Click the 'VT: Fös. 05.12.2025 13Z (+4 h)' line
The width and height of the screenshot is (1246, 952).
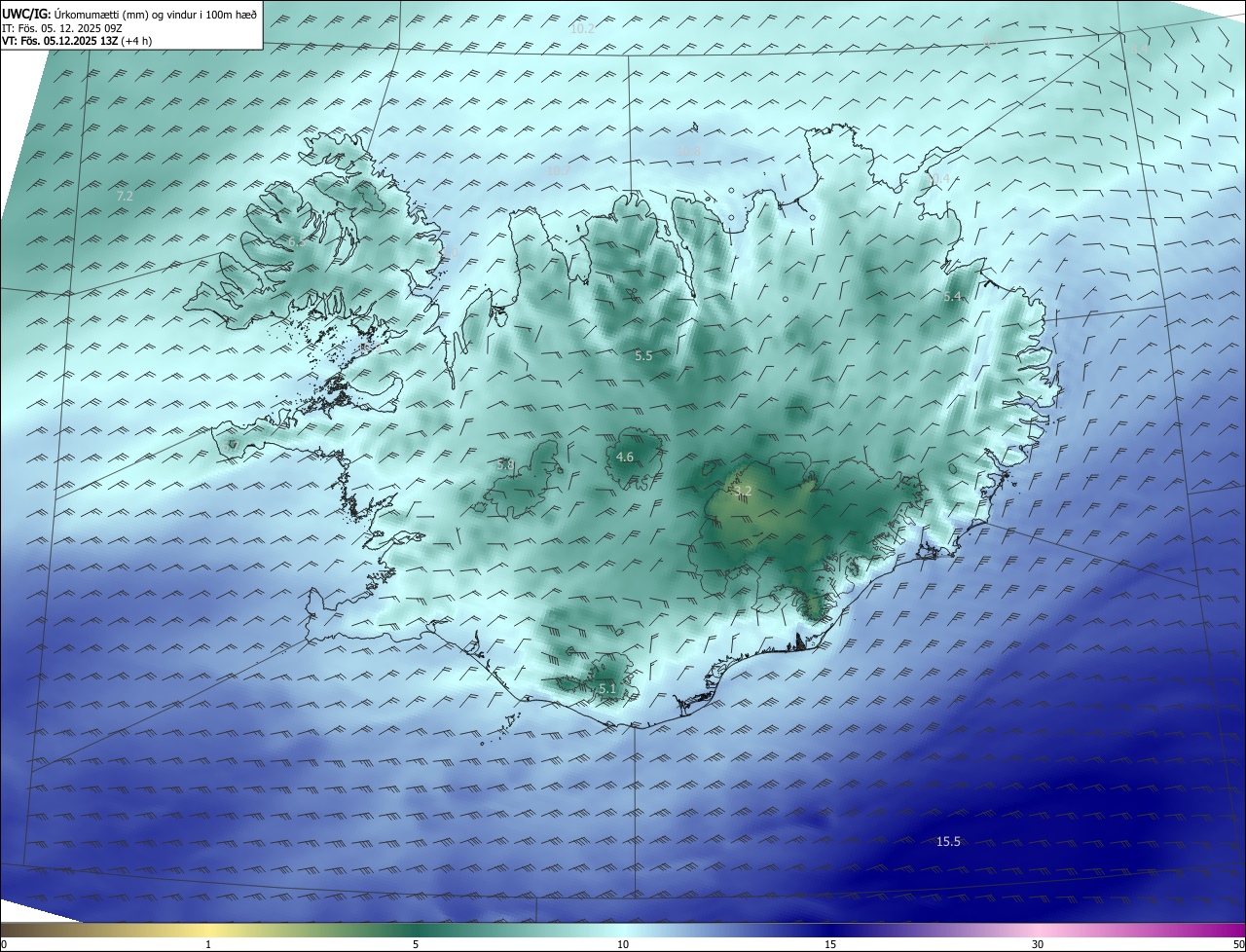(x=77, y=41)
